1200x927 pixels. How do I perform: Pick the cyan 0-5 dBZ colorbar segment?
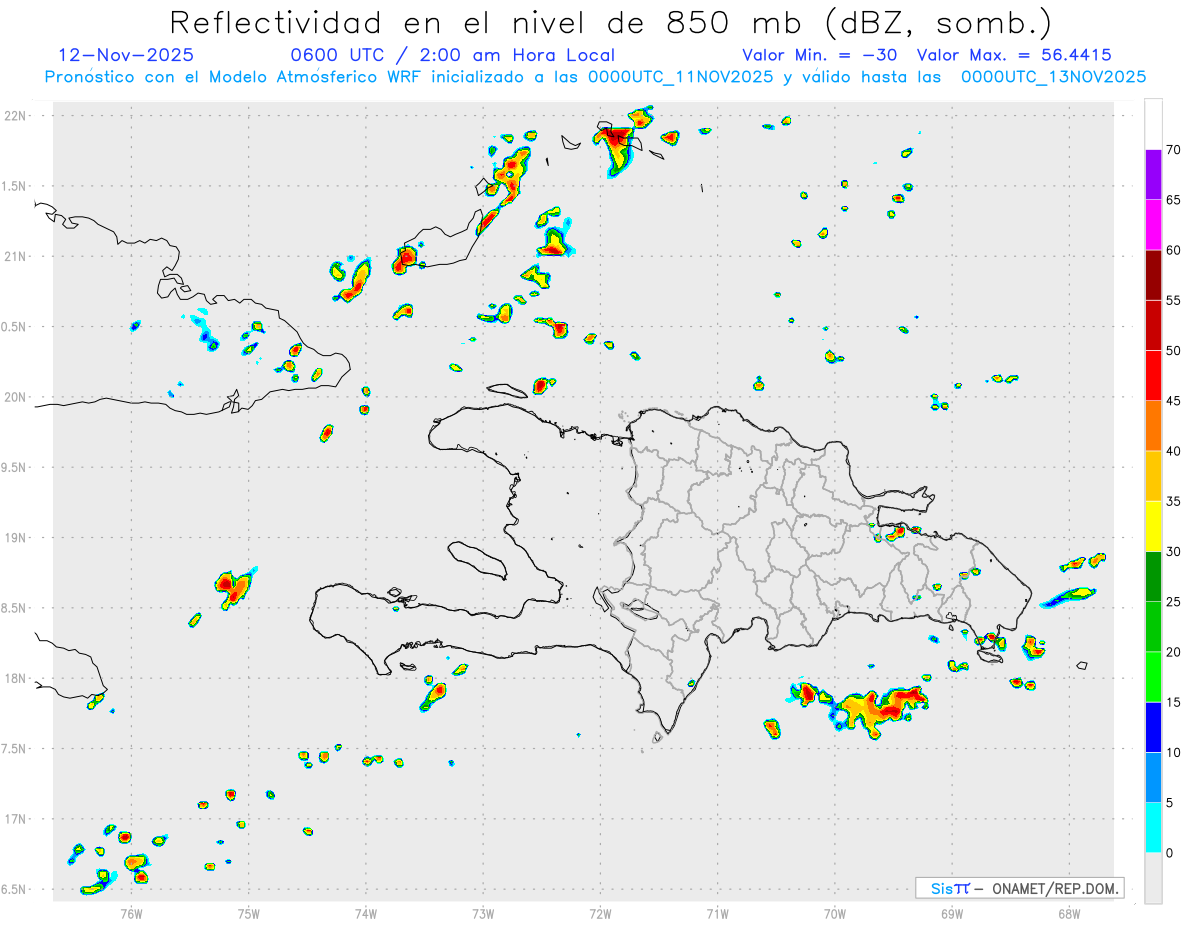(1153, 828)
